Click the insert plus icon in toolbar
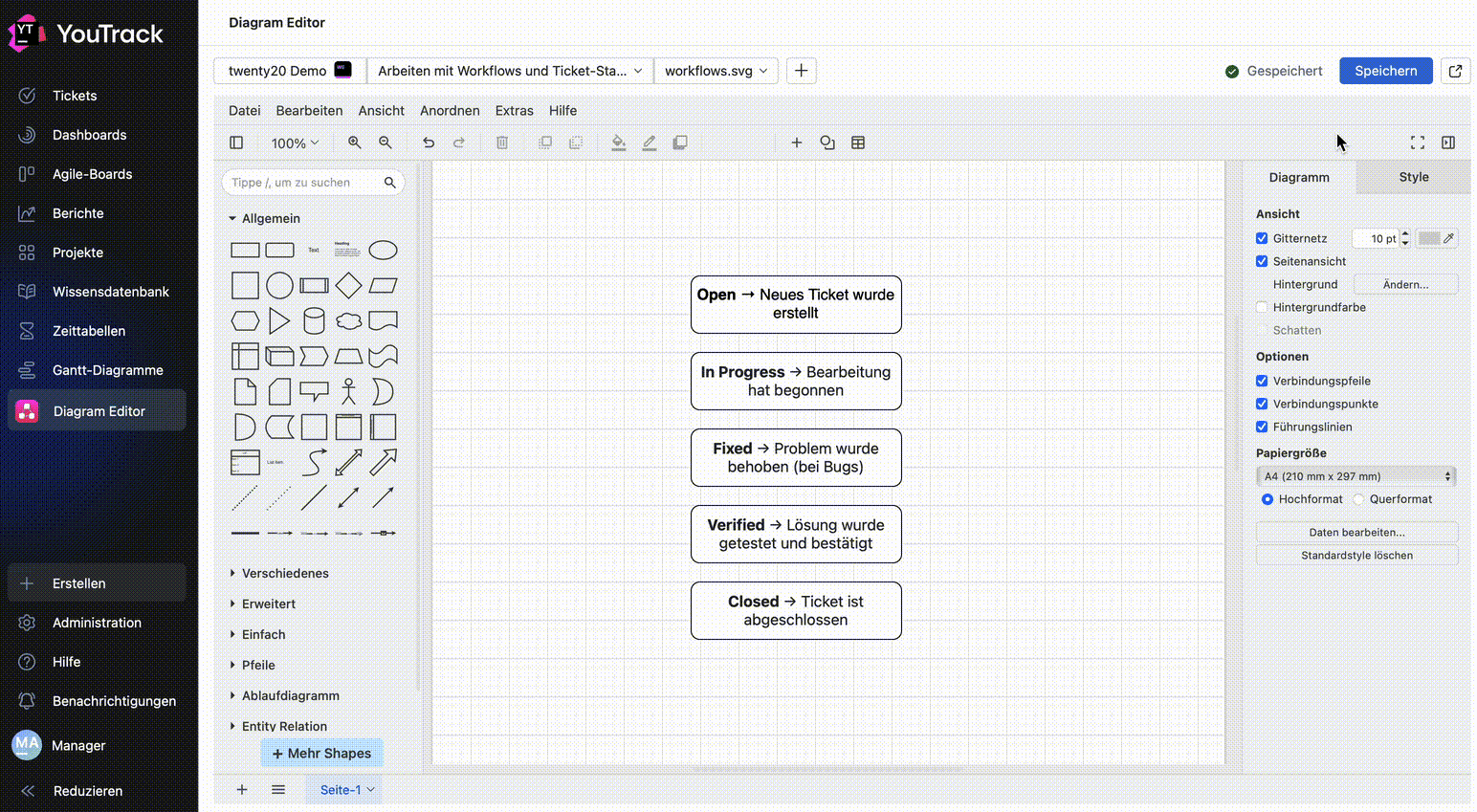The image size is (1477, 812). click(796, 143)
